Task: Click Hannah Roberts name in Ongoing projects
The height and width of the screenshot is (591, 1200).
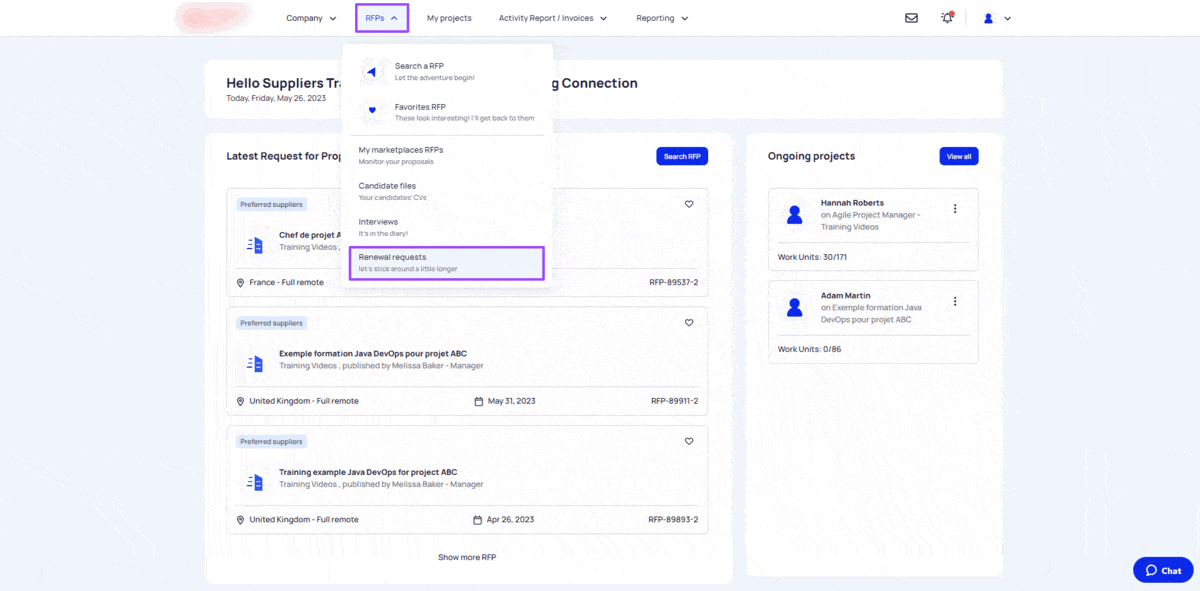Action: pyautogui.click(x=852, y=203)
